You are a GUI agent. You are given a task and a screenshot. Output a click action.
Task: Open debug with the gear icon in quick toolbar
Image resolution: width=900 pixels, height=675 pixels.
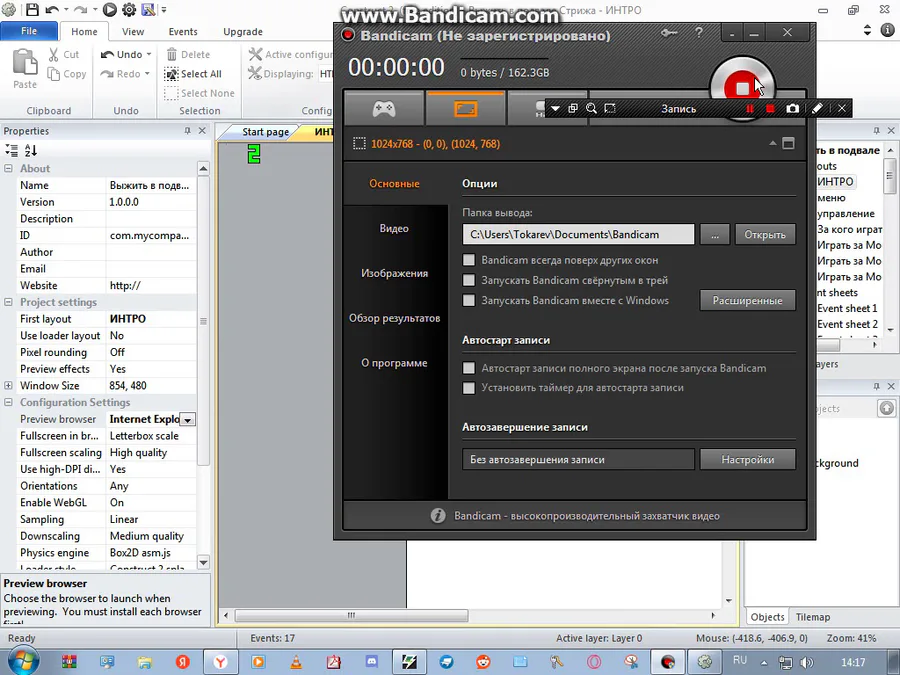[x=129, y=10]
